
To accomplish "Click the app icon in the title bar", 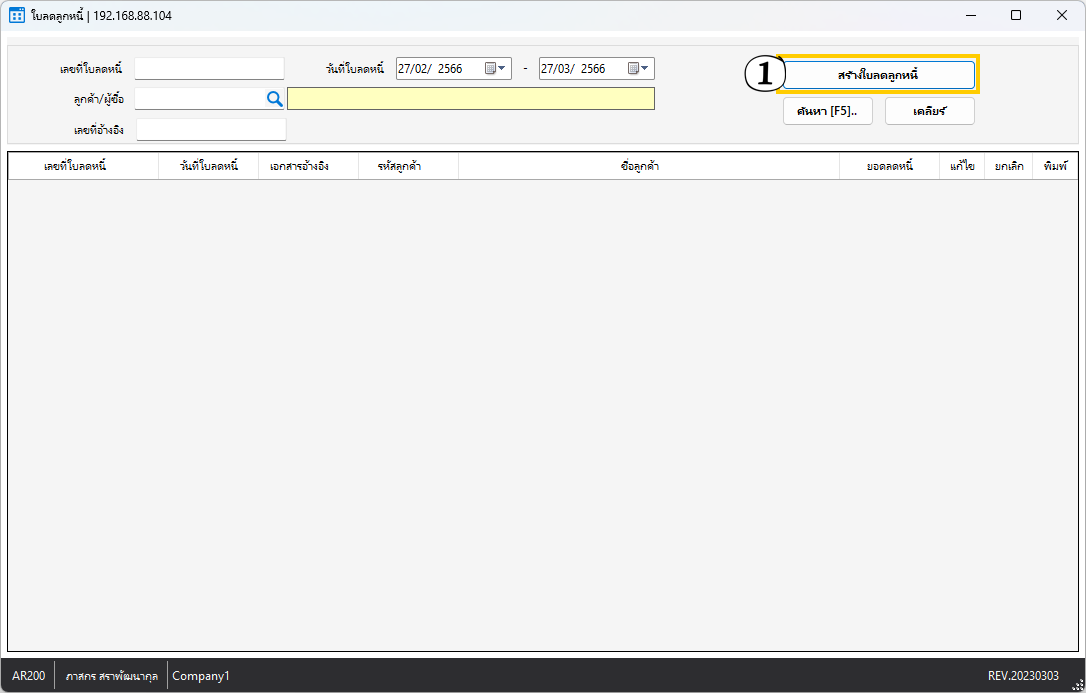I will coord(17,15).
